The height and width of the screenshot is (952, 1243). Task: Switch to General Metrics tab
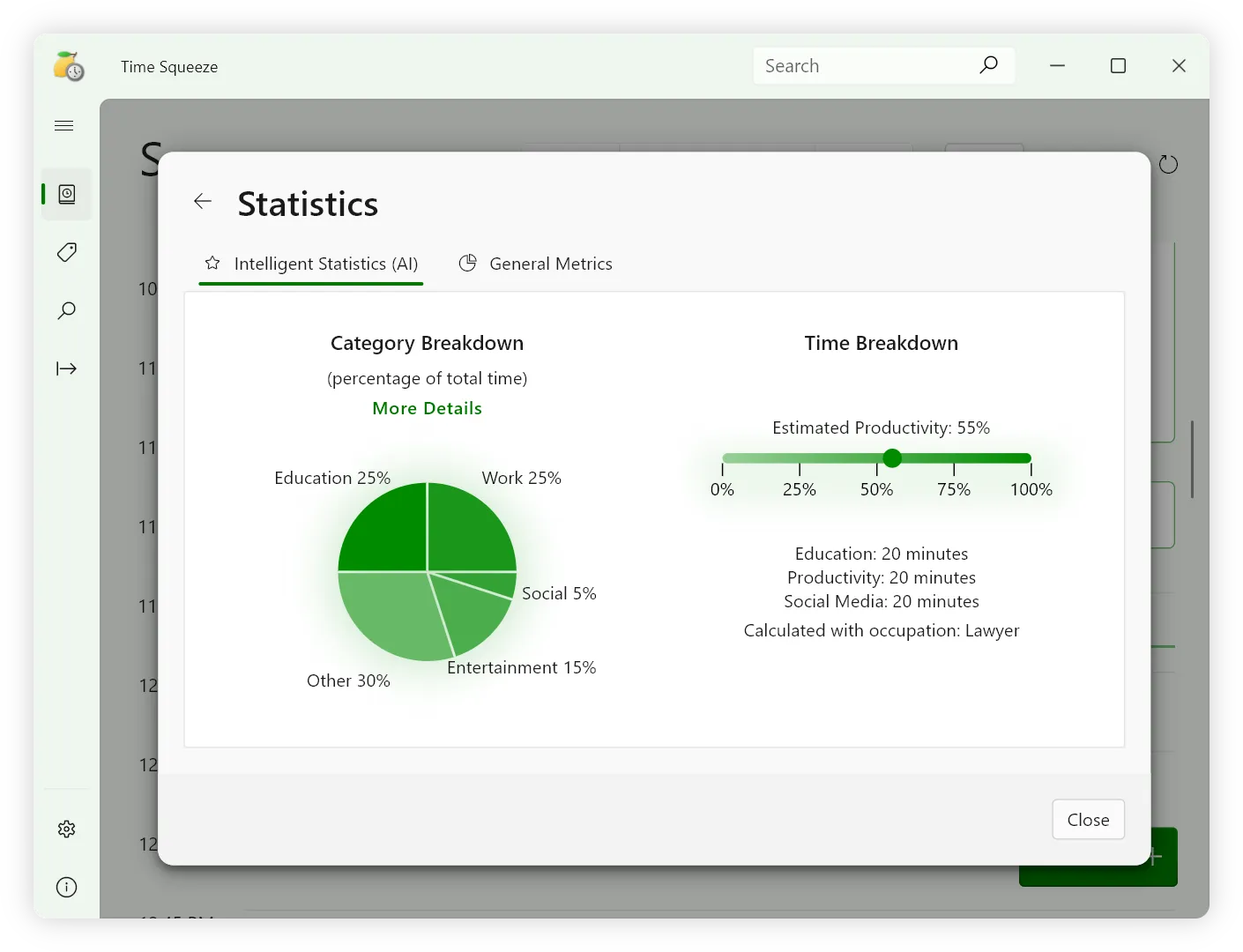coord(536,264)
